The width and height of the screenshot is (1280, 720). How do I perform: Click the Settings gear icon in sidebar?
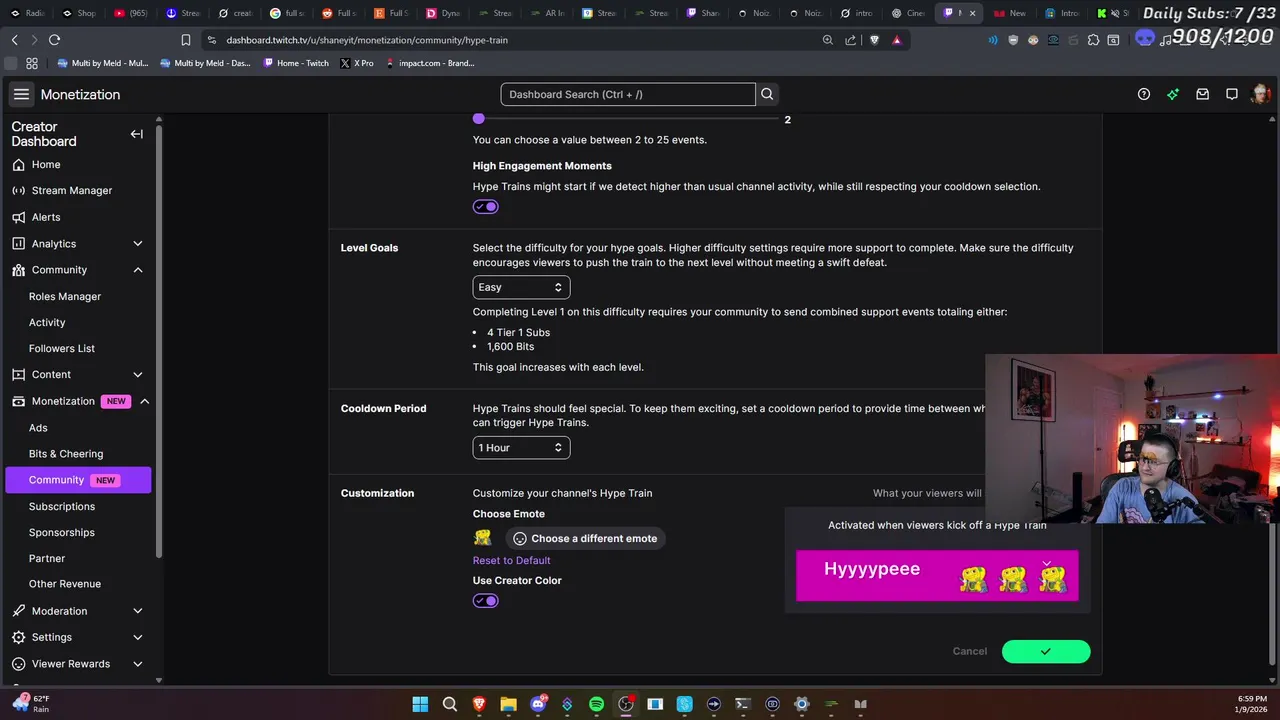click(x=18, y=637)
